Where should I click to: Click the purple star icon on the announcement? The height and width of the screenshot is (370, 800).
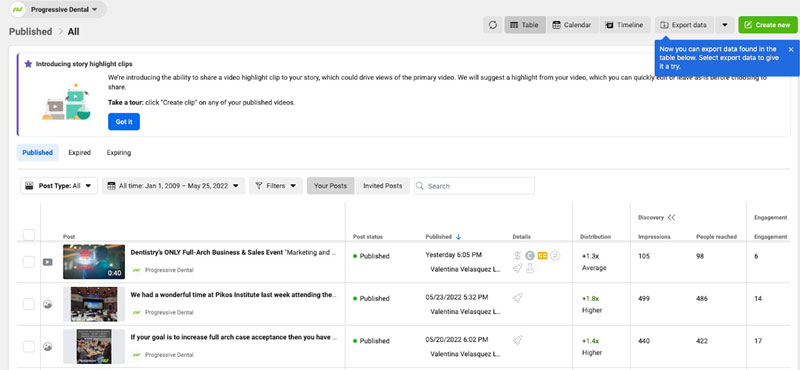pos(28,64)
